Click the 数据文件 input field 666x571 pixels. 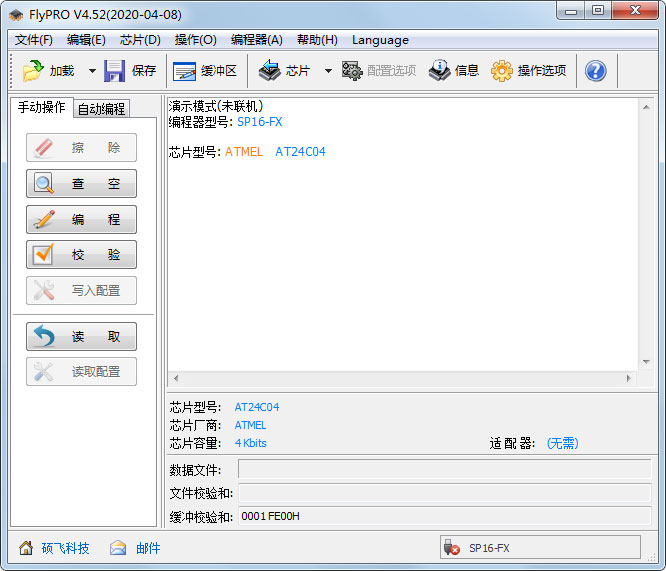(444, 469)
